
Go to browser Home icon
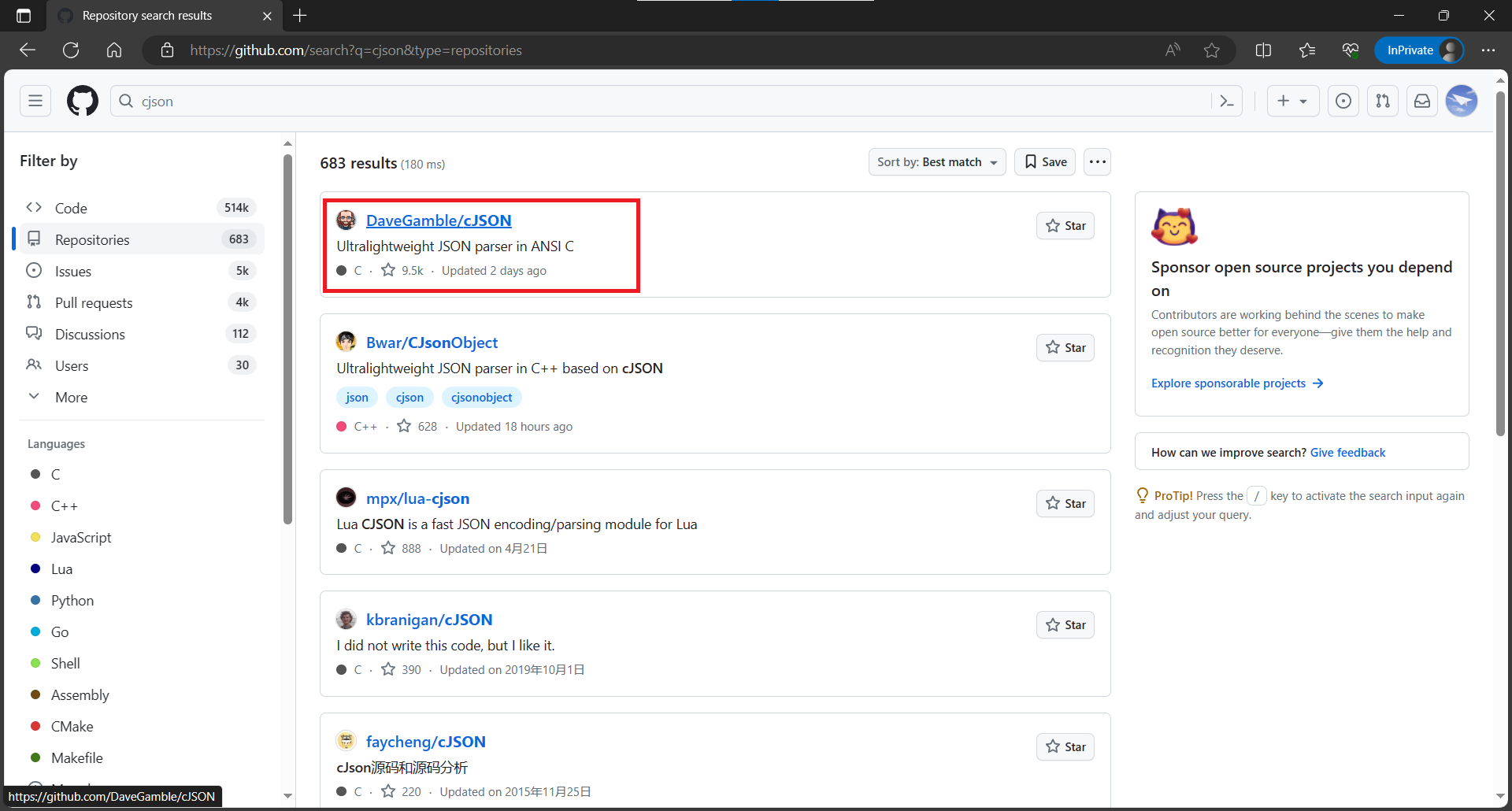114,50
